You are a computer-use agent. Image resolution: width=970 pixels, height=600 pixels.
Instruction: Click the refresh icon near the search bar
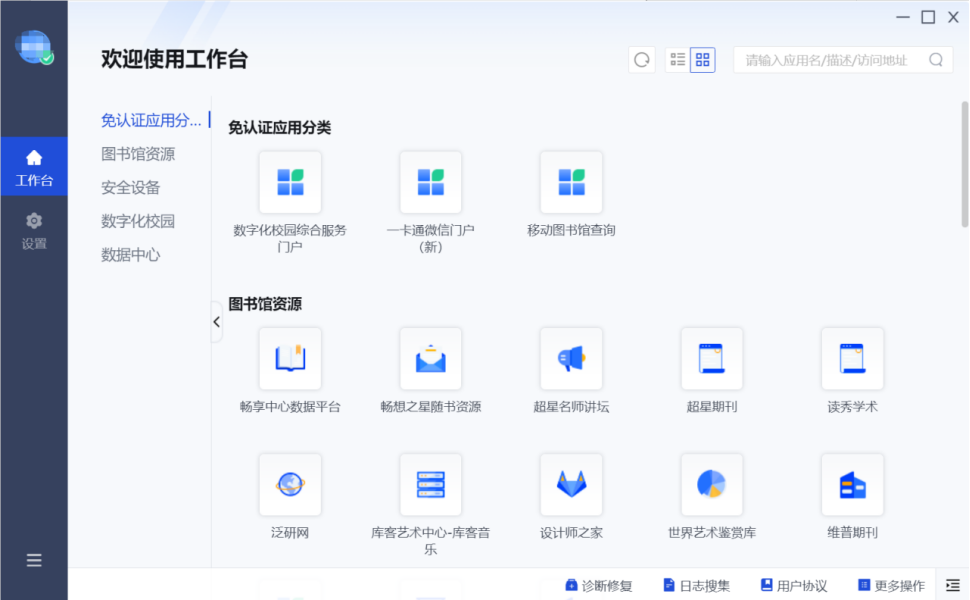coord(641,59)
